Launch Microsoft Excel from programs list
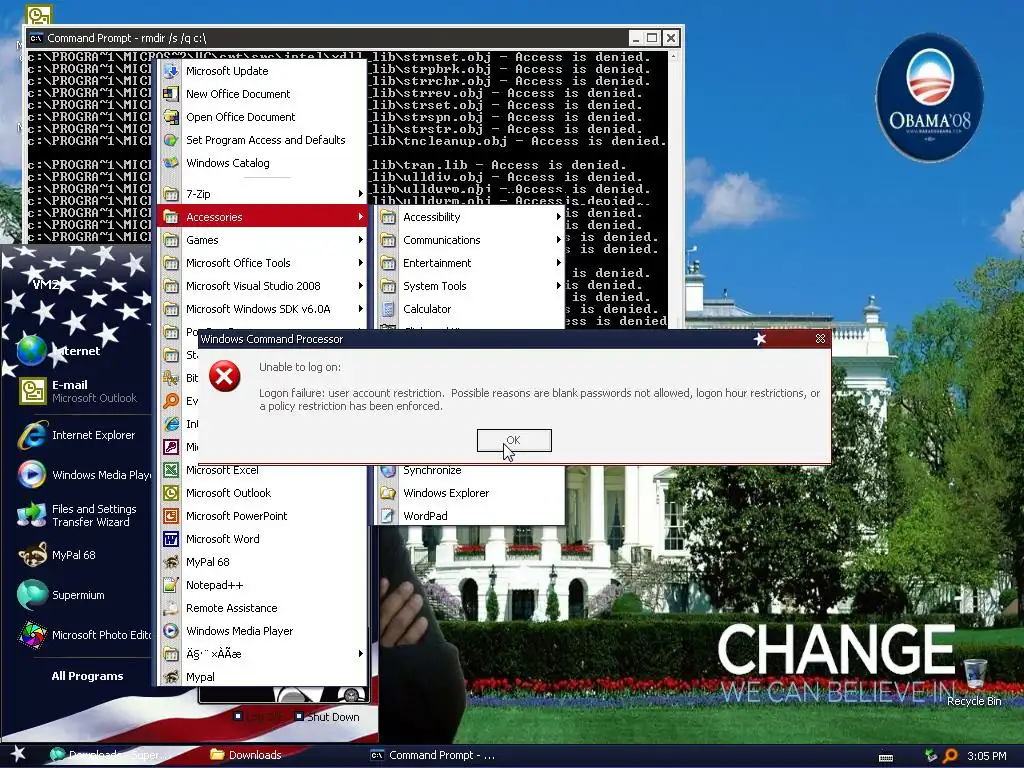1024x768 pixels. pyautogui.click(x=263, y=470)
